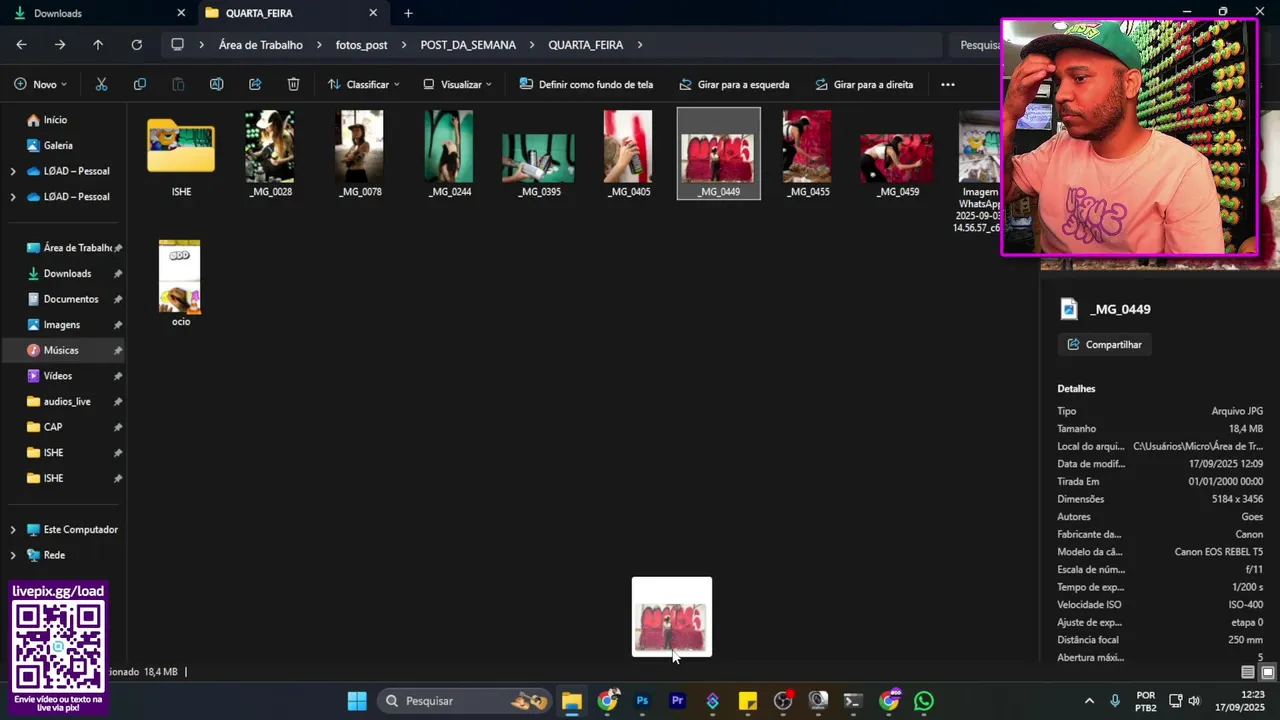Open Premiere Pro from the taskbar
This screenshot has height=720, width=1280.
(x=677, y=701)
